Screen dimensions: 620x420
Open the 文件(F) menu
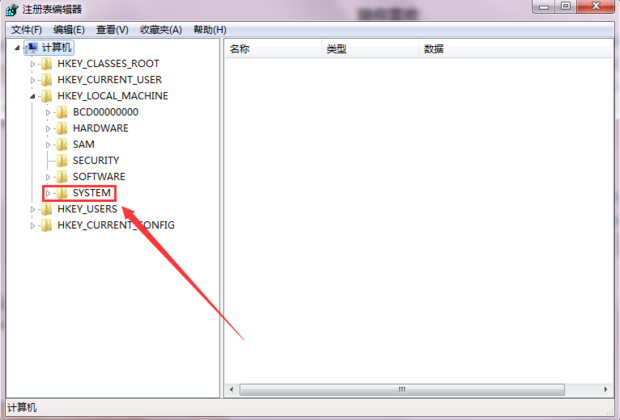[26, 30]
